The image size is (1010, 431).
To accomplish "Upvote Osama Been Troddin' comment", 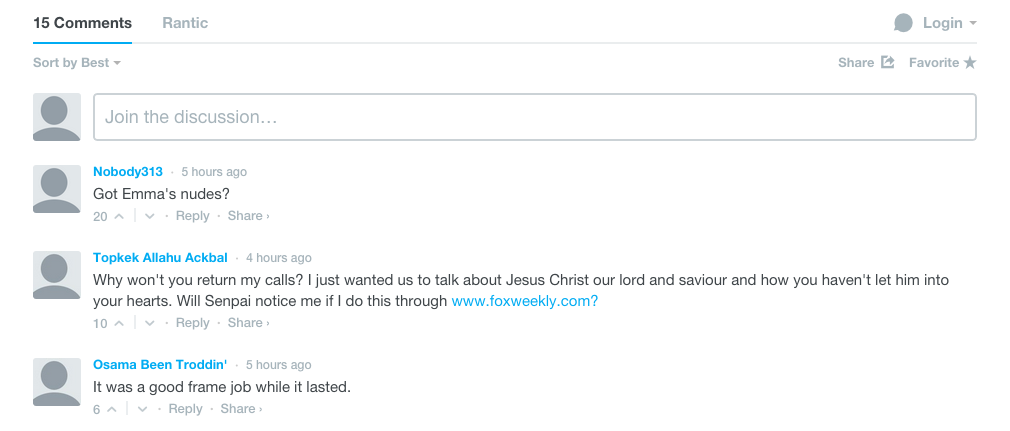I will (111, 409).
